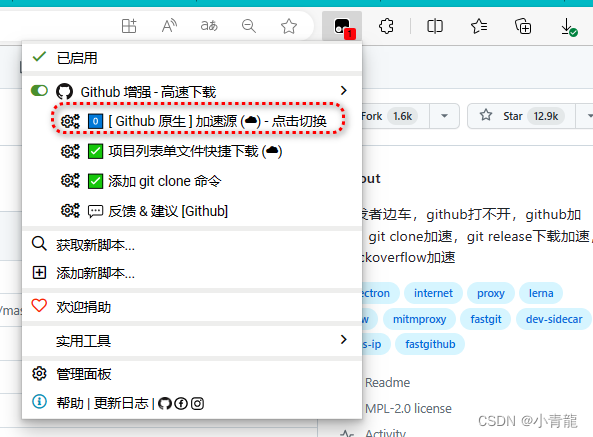593x437 pixels.
Task: Open the mitmproxy topic tag
Action: tap(419, 319)
